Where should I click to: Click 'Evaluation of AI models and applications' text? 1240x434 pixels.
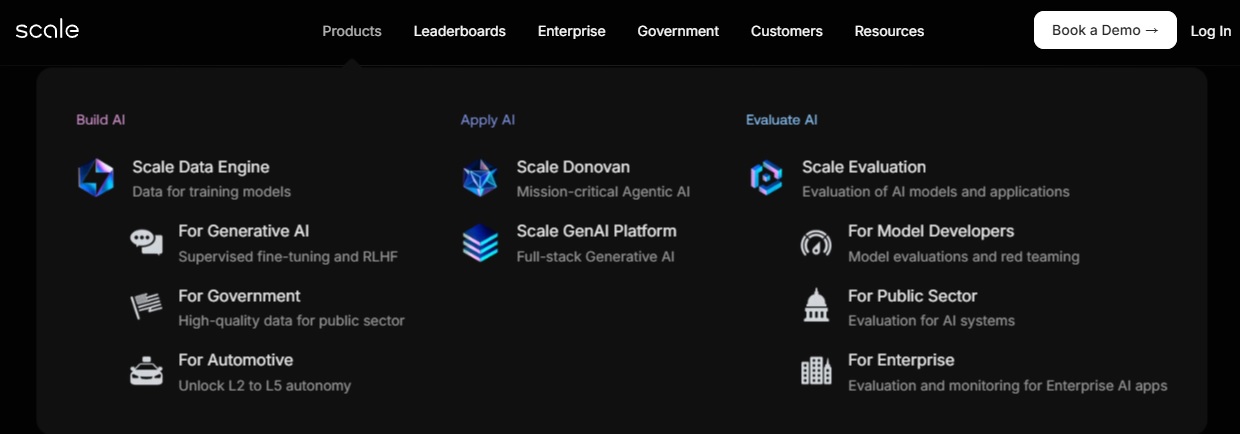click(936, 191)
